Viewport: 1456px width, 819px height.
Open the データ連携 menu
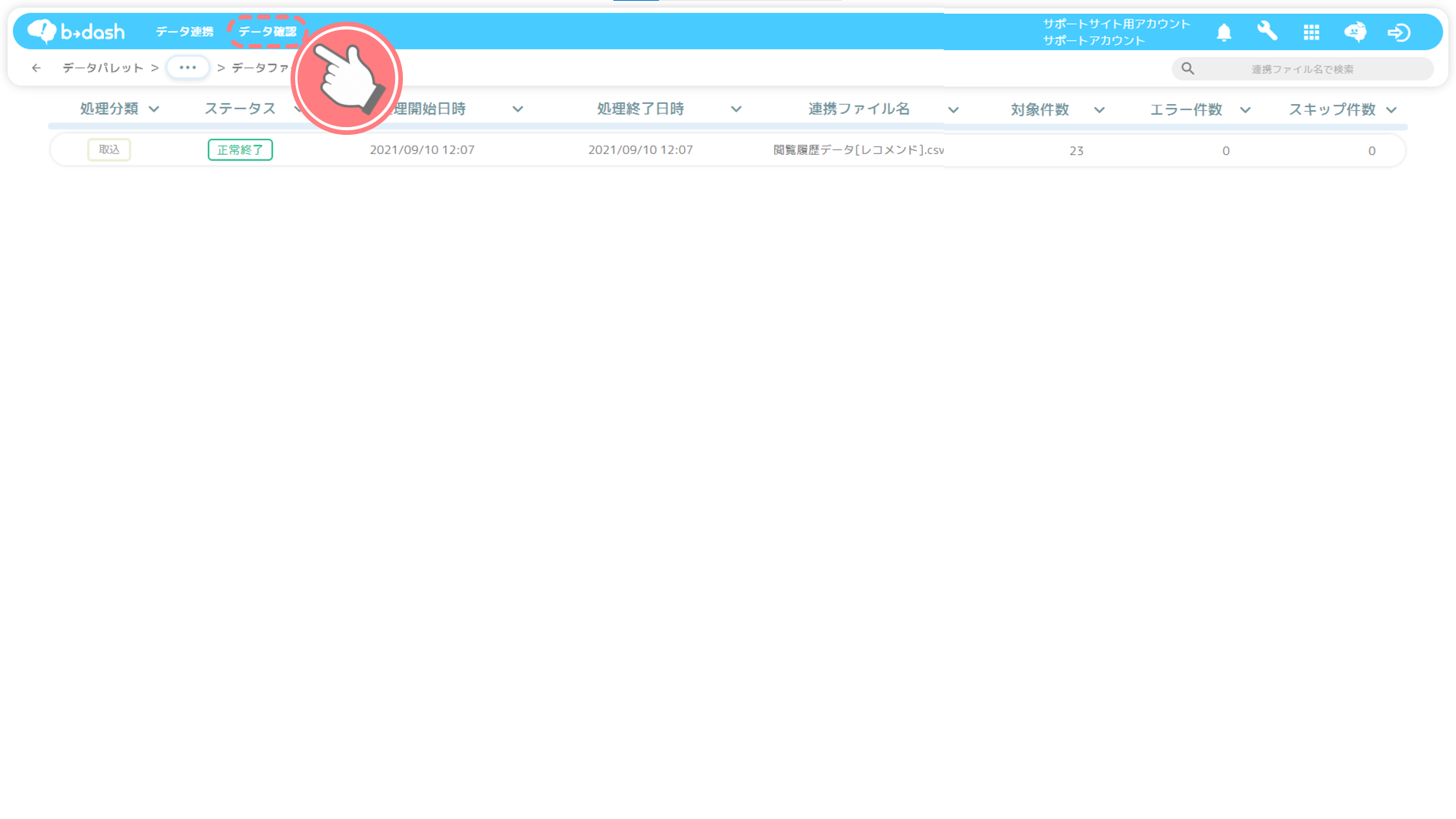coord(184,32)
